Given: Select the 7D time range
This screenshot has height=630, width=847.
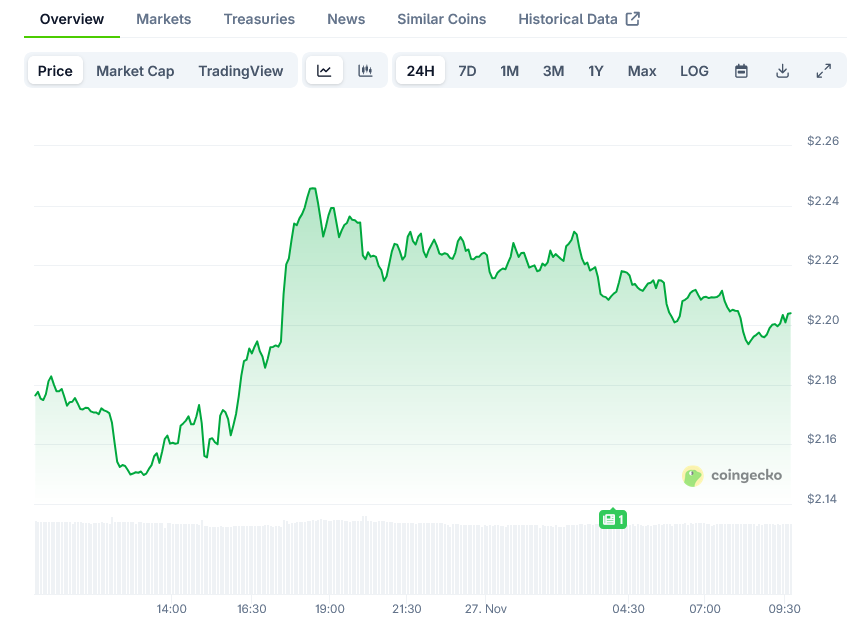Looking at the screenshot, I should point(467,71).
